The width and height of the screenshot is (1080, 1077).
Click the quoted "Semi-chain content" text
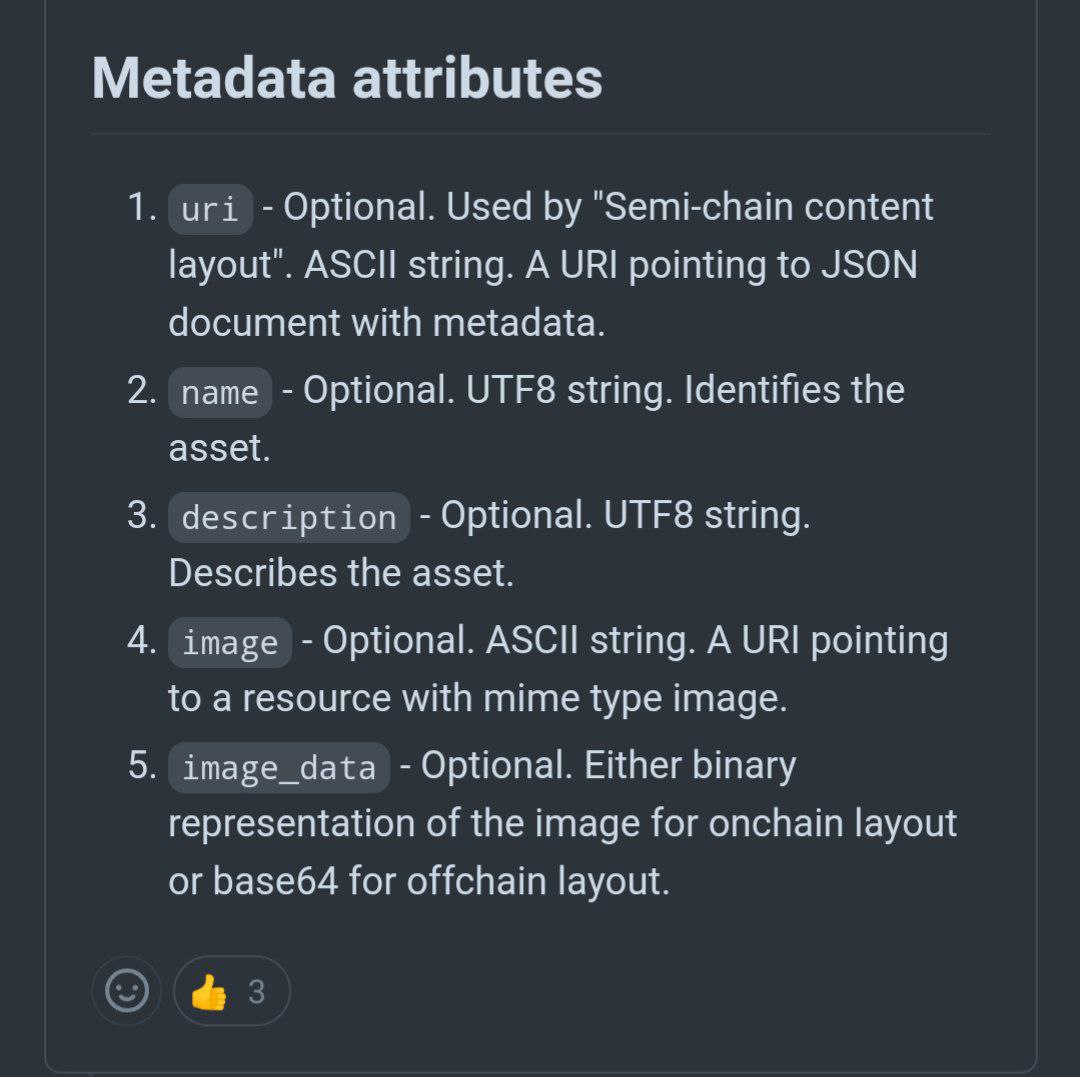tap(763, 207)
